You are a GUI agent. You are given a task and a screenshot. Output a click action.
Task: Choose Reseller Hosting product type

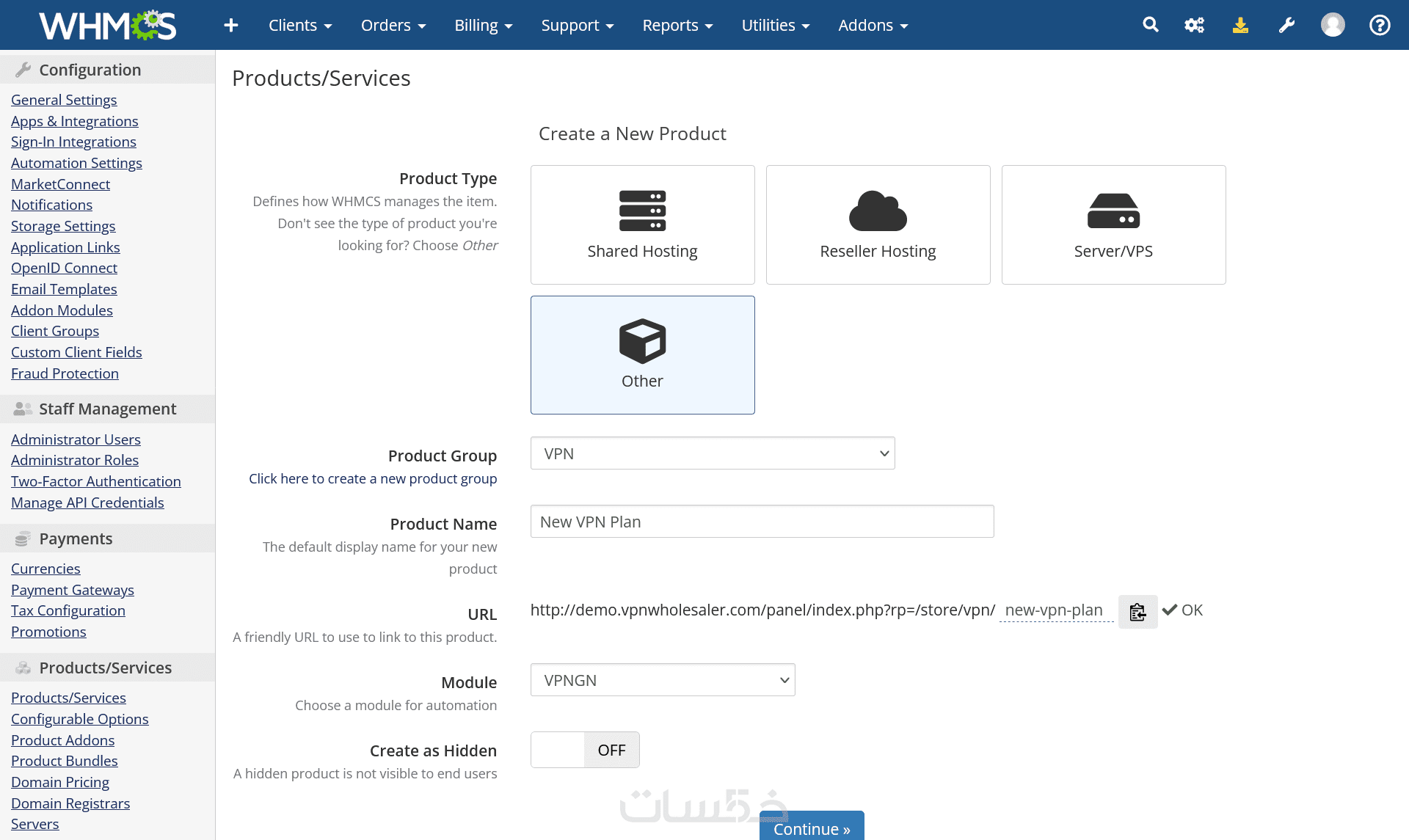click(x=878, y=224)
